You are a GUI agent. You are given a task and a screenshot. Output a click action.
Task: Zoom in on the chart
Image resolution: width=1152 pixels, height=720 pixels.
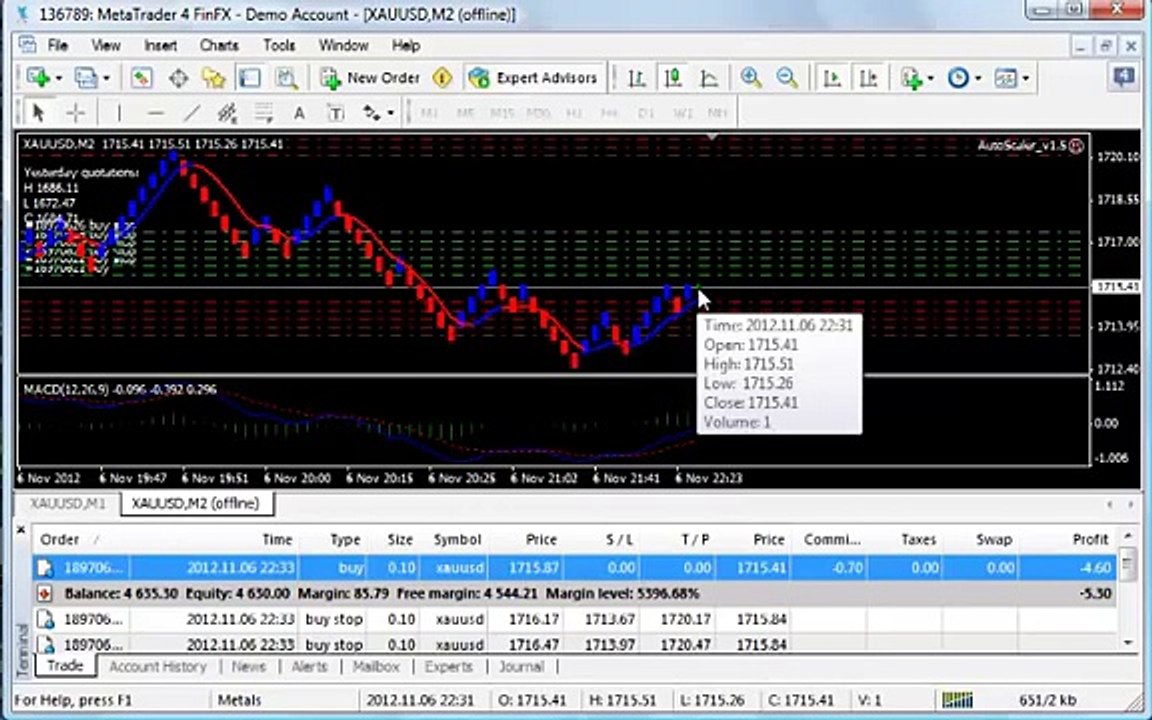(751, 77)
